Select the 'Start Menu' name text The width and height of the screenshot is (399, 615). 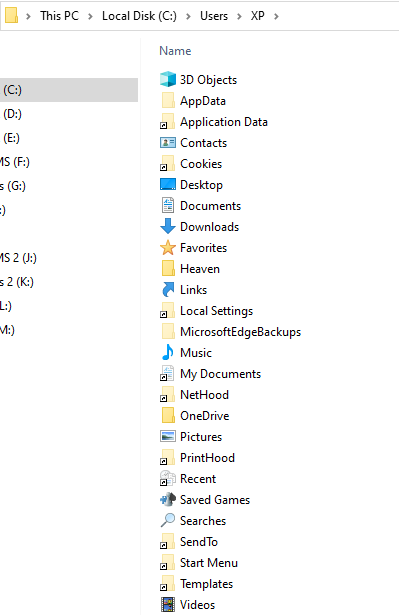point(209,563)
